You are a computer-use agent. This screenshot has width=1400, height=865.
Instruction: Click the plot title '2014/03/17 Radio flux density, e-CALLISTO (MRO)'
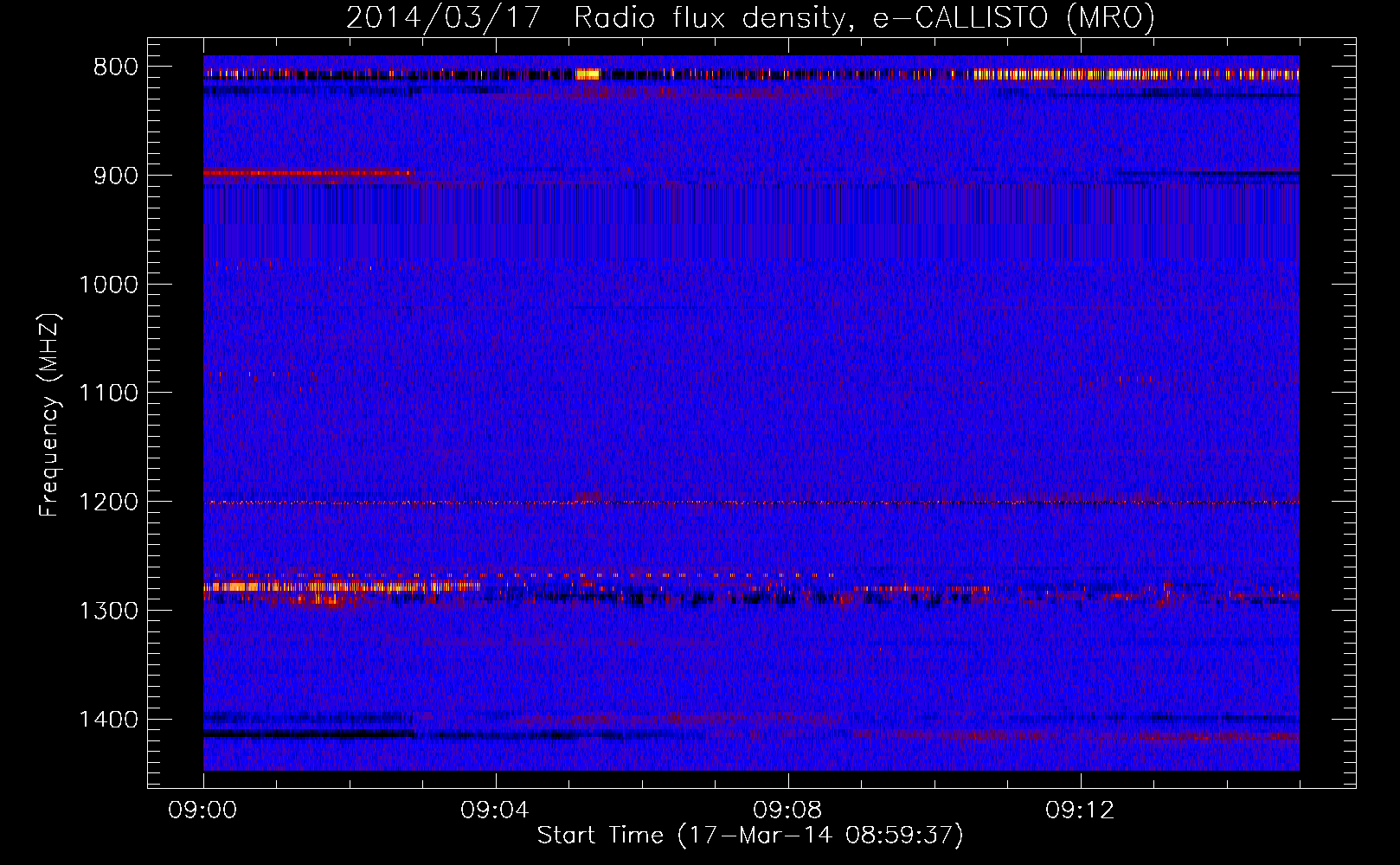click(750, 18)
